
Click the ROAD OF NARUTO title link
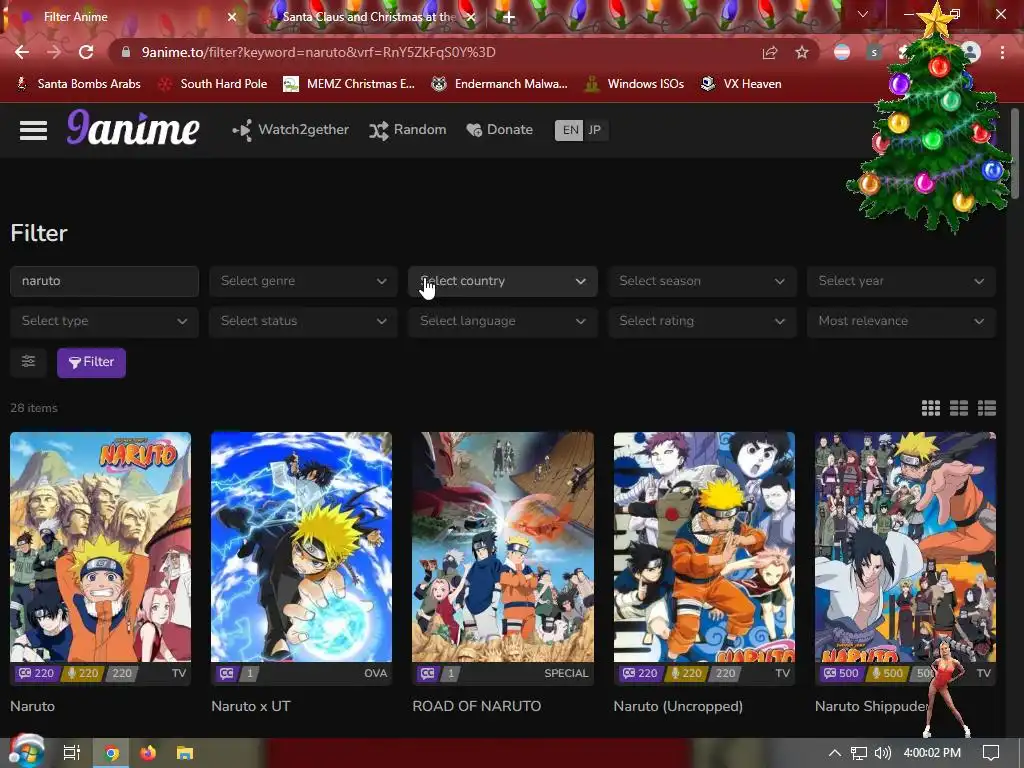click(x=477, y=706)
